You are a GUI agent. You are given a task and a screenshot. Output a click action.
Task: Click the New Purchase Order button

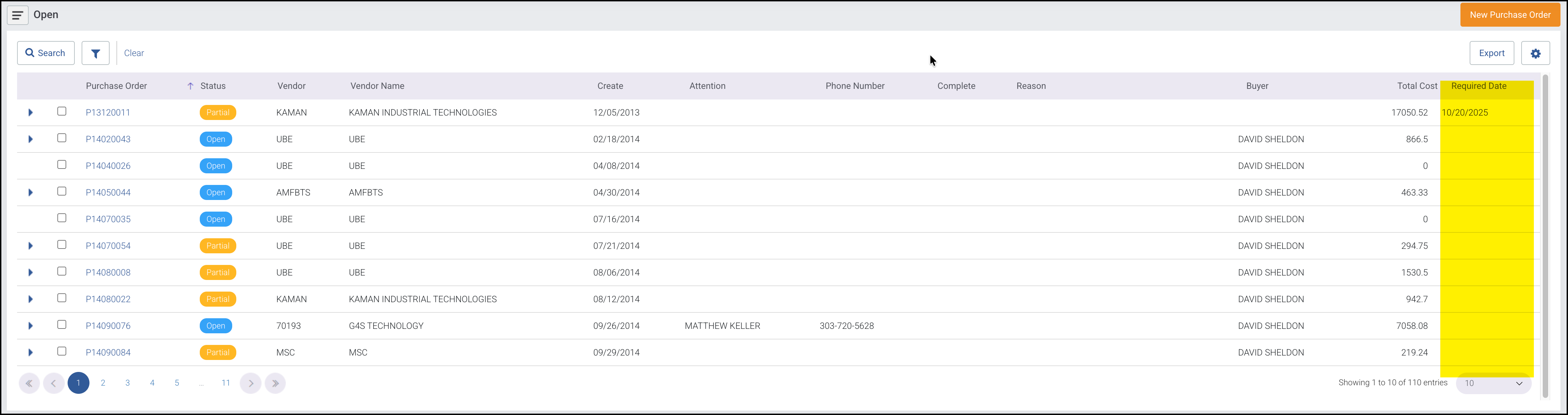click(x=1510, y=15)
